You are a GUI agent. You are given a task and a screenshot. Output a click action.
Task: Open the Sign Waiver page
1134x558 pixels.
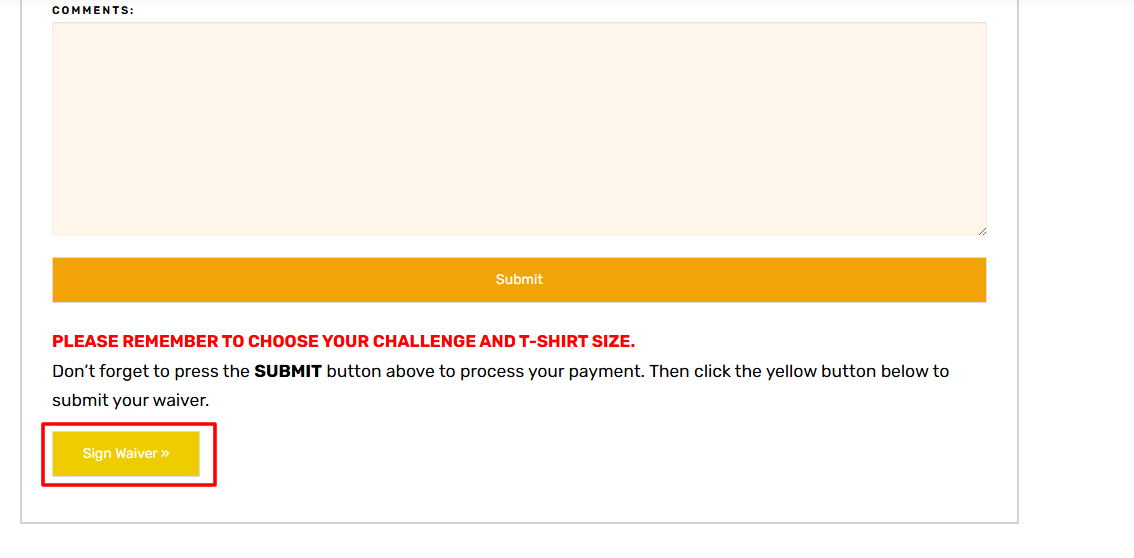coord(126,454)
